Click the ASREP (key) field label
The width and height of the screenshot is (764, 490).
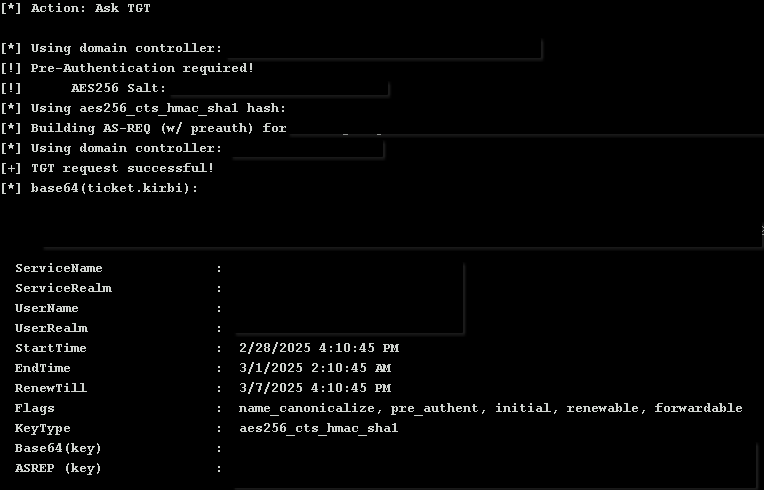[x=58, y=468]
